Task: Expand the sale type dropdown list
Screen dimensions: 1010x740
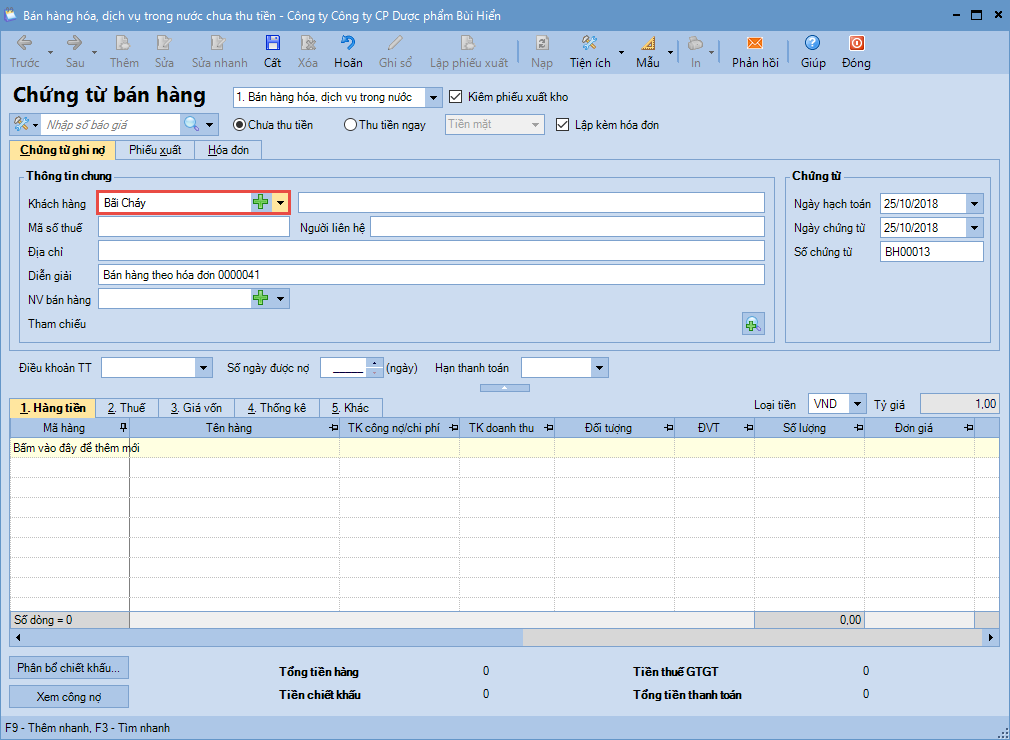Action: tap(433, 97)
